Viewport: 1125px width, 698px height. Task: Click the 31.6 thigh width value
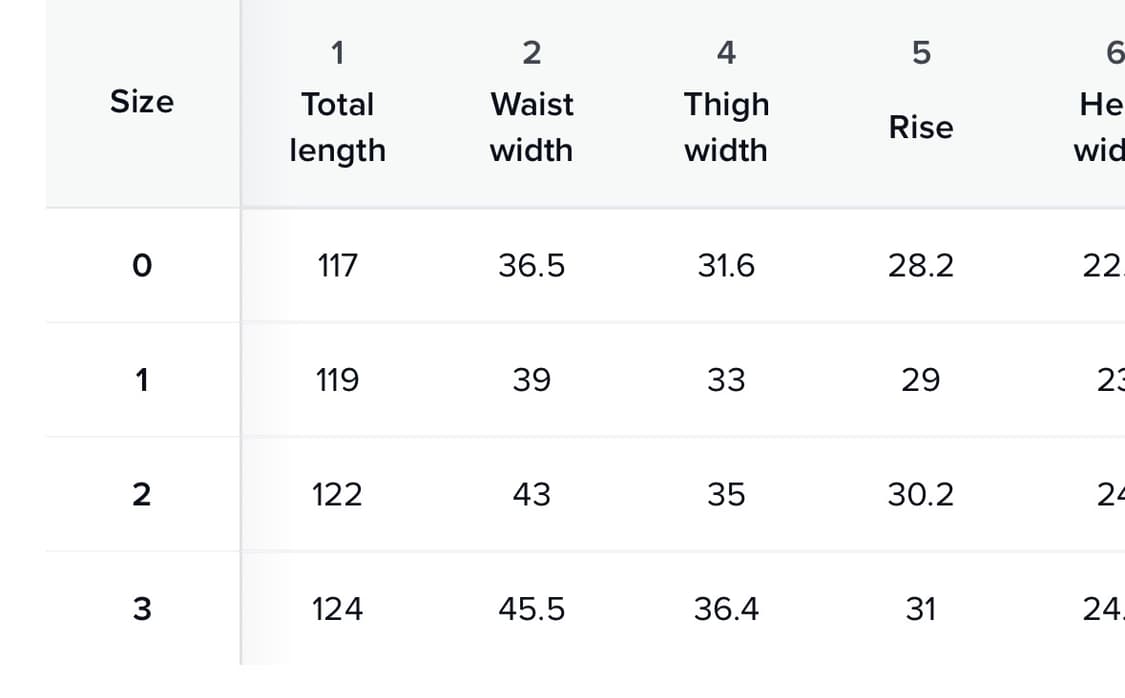click(x=726, y=266)
